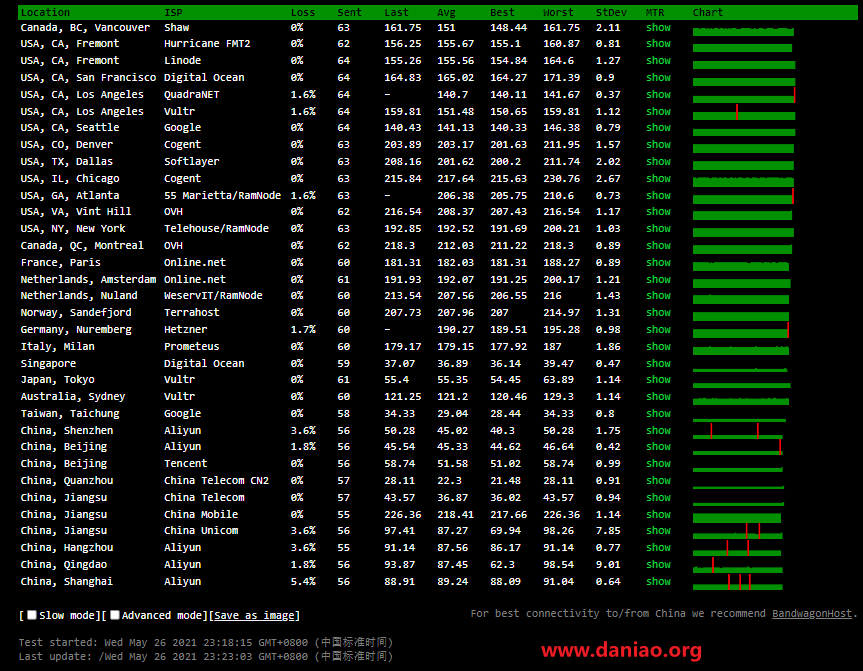Show MTR for Sandefjord Terrahost row
The height and width of the screenshot is (671, 863).
[x=658, y=313]
